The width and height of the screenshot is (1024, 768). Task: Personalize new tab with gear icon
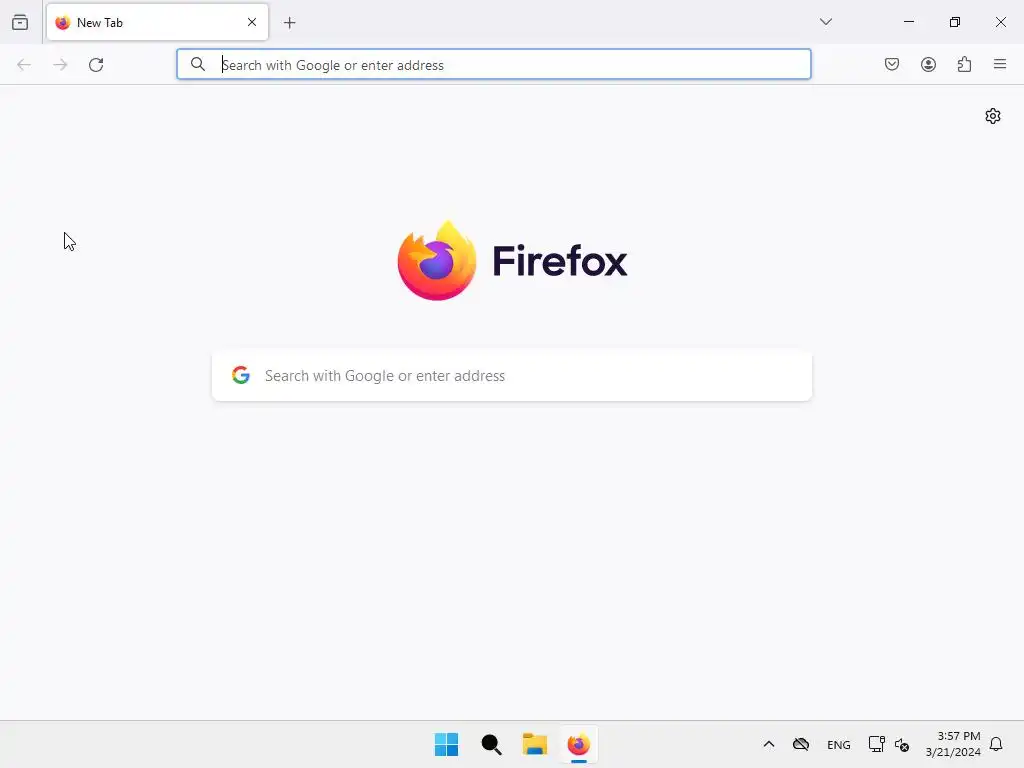click(x=993, y=116)
